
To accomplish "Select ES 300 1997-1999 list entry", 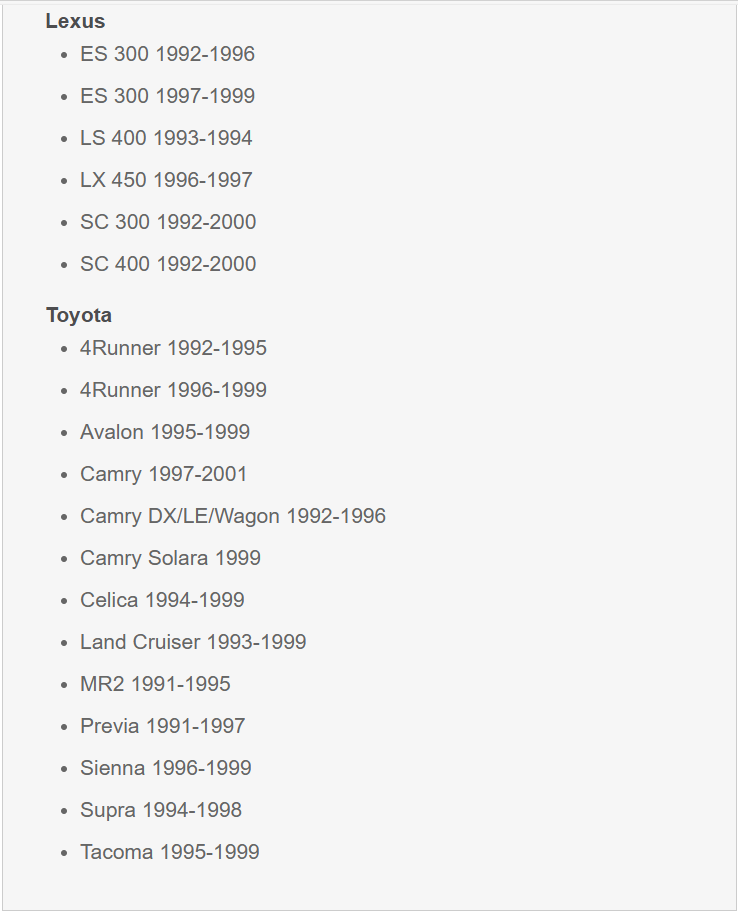I will 167,96.
